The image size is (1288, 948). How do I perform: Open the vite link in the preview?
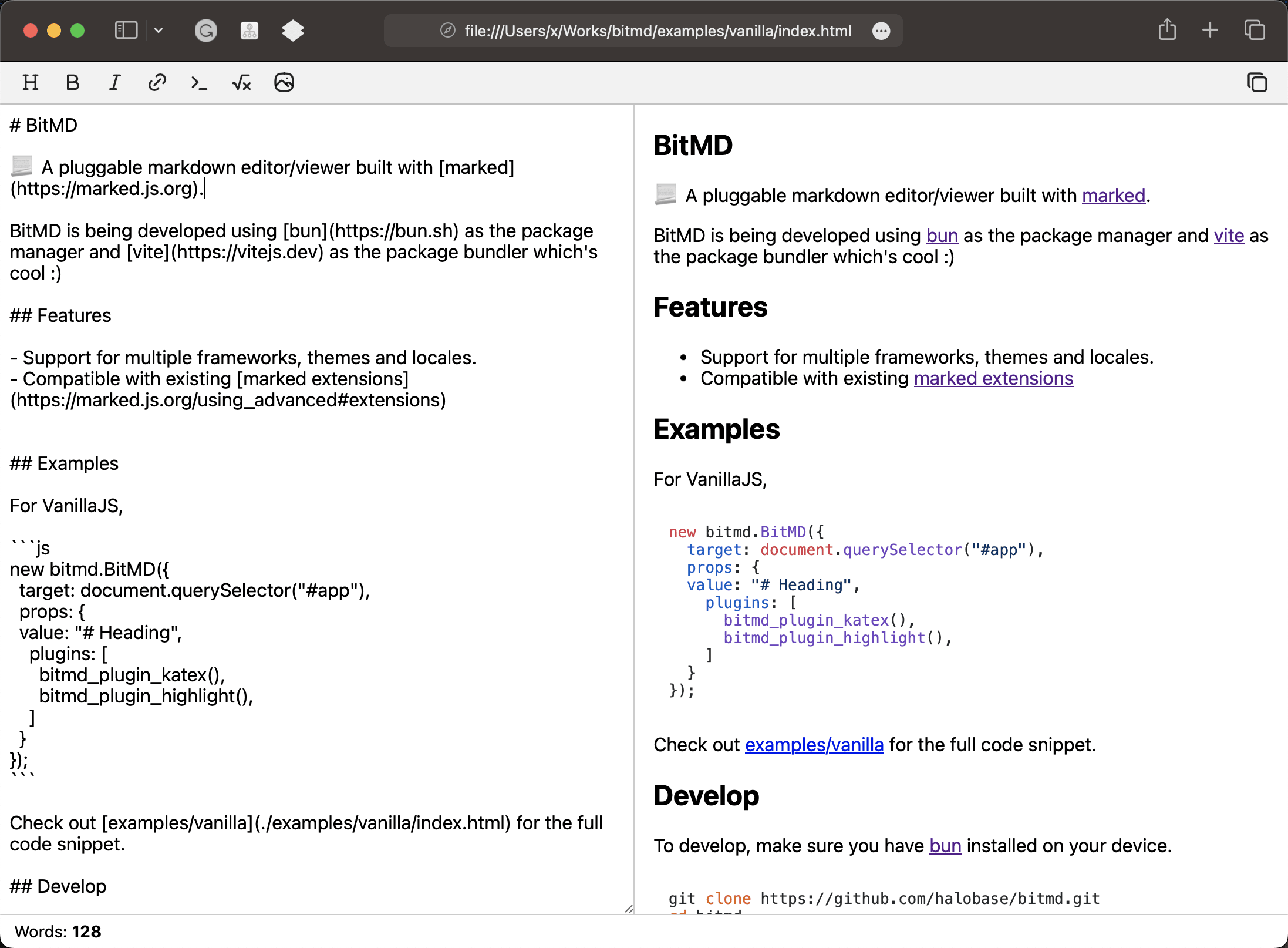1228,236
